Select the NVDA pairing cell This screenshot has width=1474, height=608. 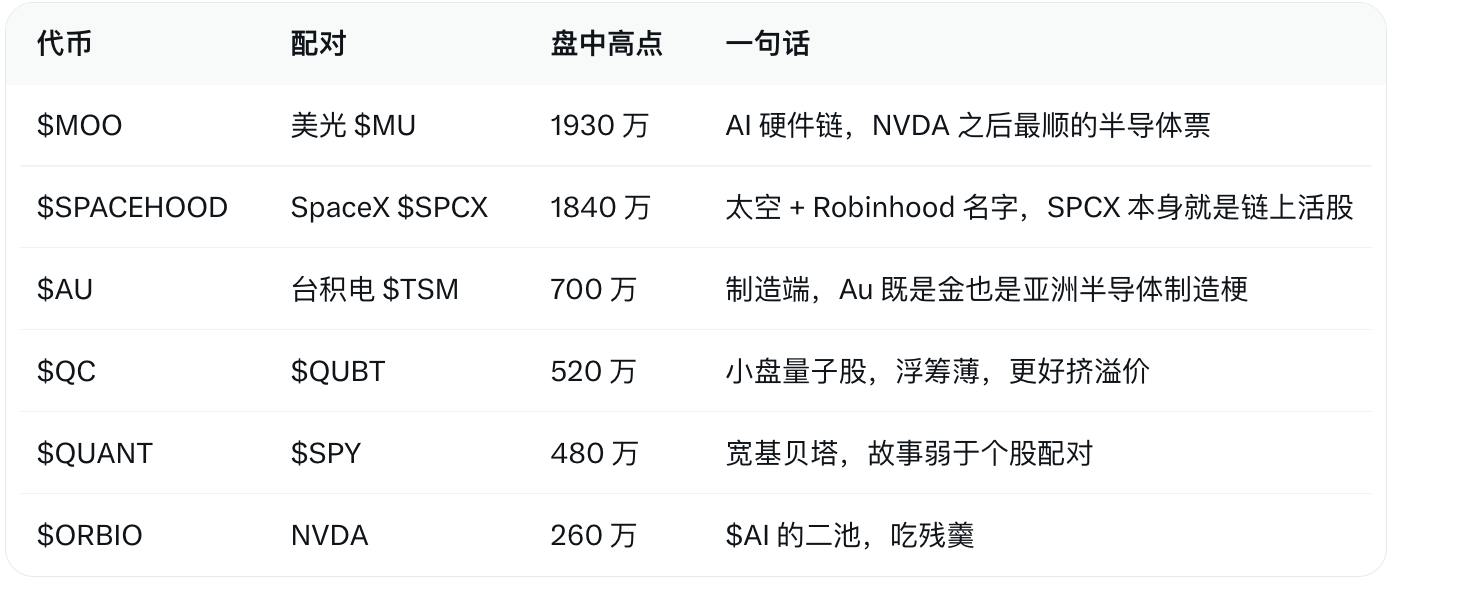coord(330,536)
